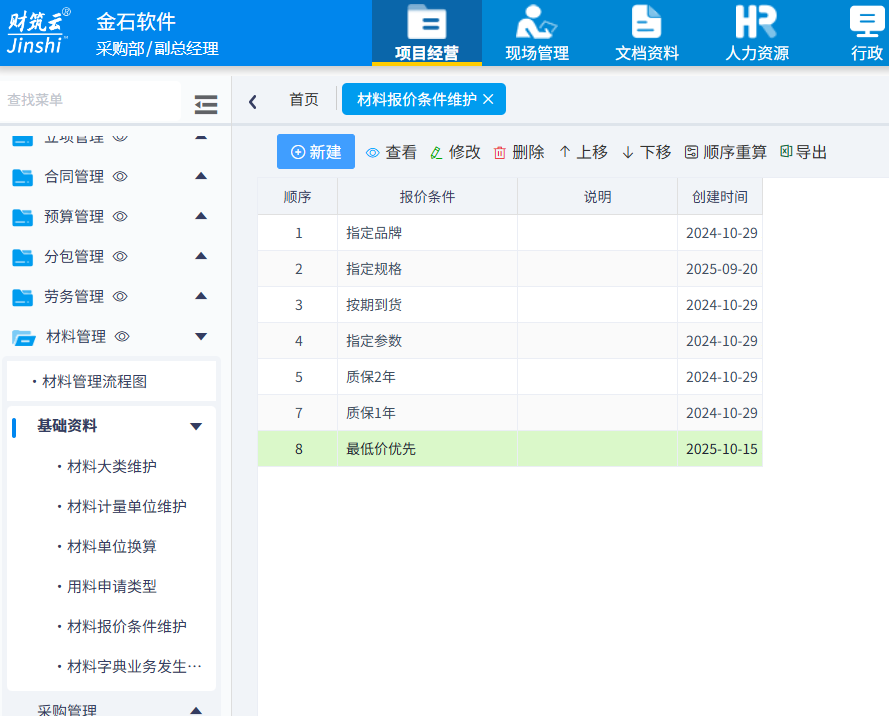
Task: Click the 新建 button
Action: [316, 151]
